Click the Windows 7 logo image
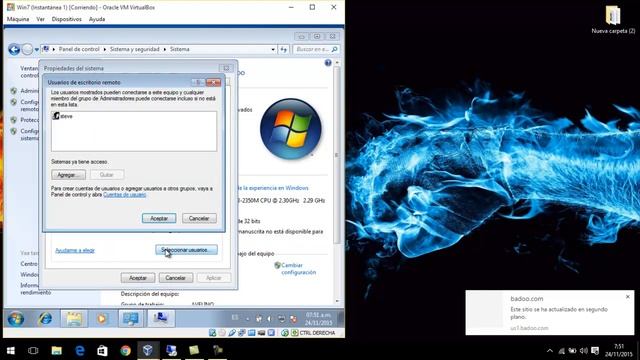640x360 pixels. click(x=291, y=129)
